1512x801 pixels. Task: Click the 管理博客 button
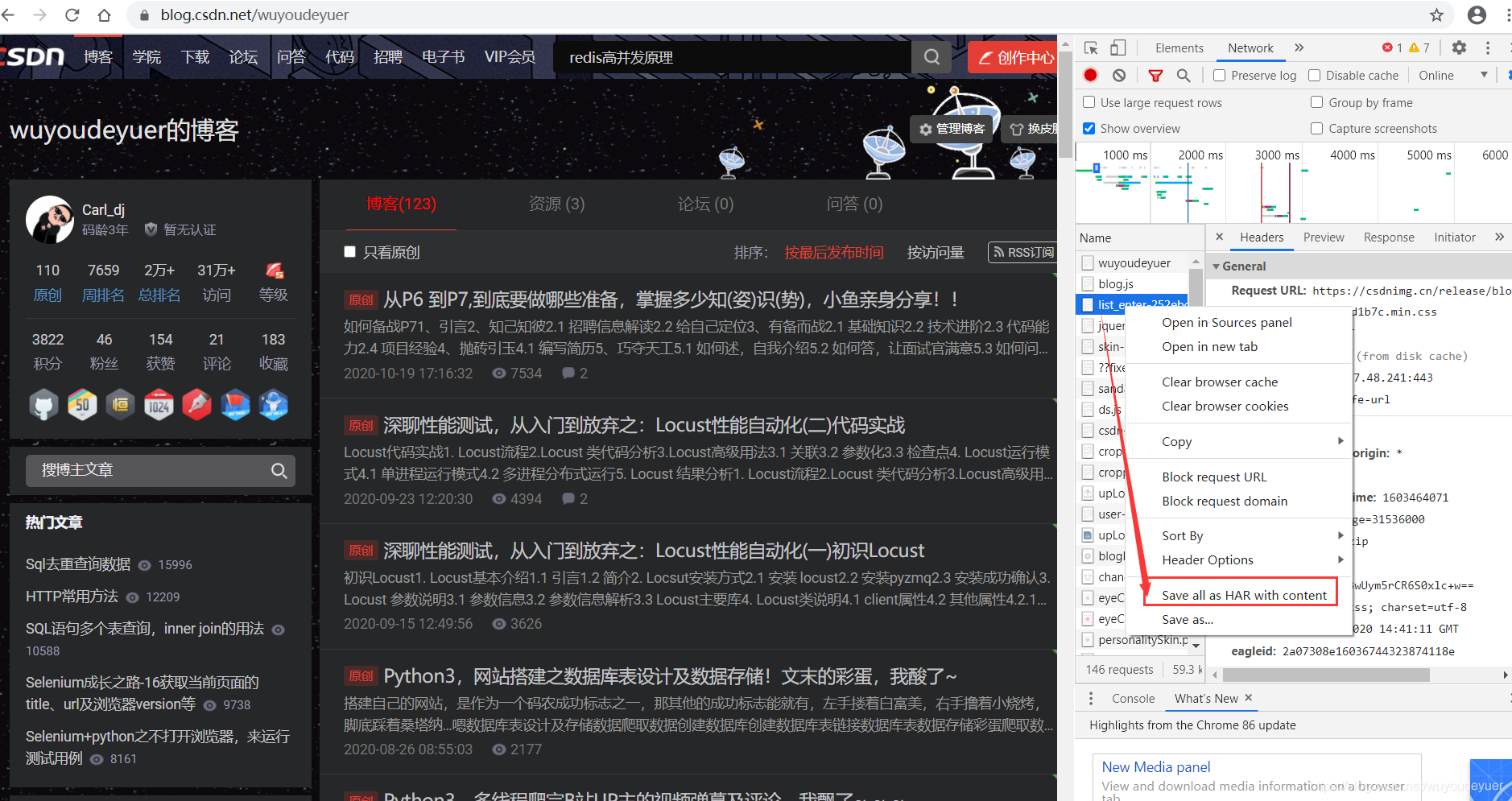[x=952, y=129]
